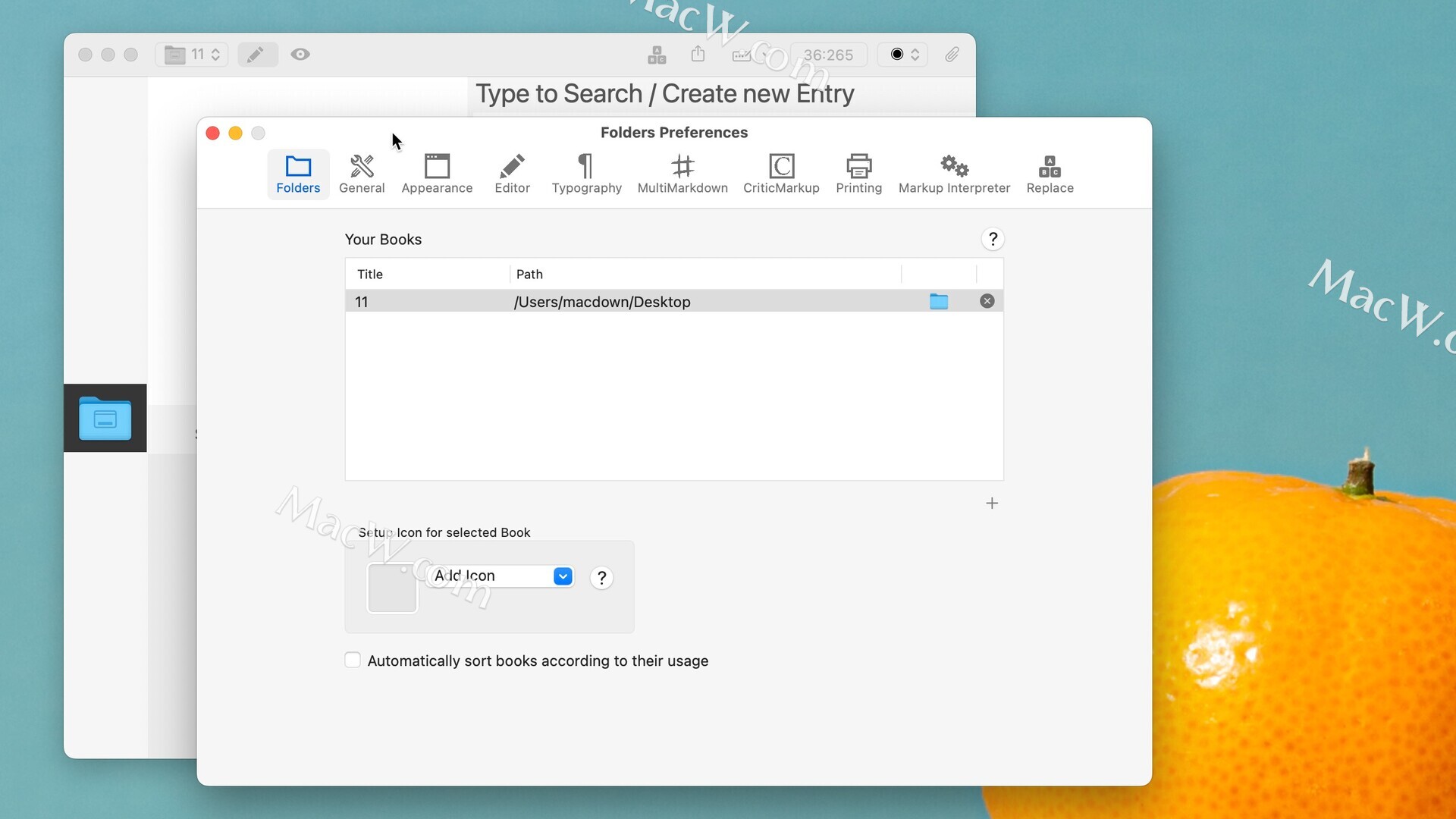
Task: Remove book 11 with the X icon
Action: pyautogui.click(x=987, y=301)
